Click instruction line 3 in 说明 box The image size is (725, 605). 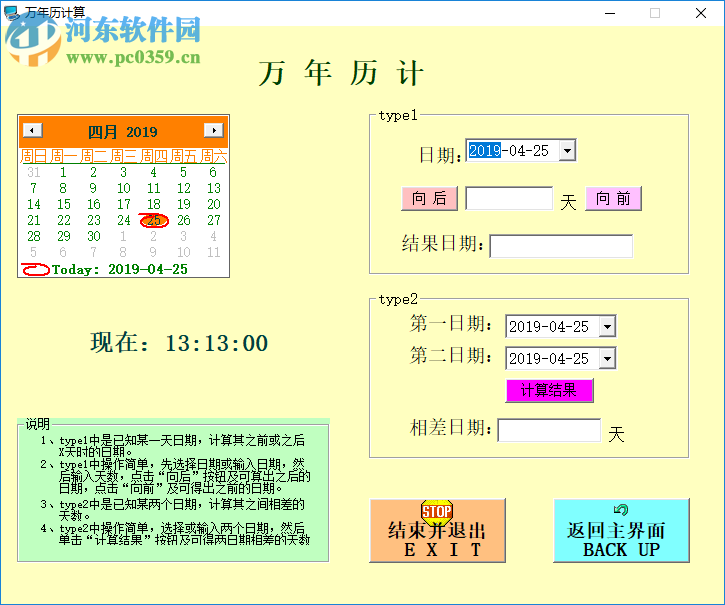tap(173, 509)
